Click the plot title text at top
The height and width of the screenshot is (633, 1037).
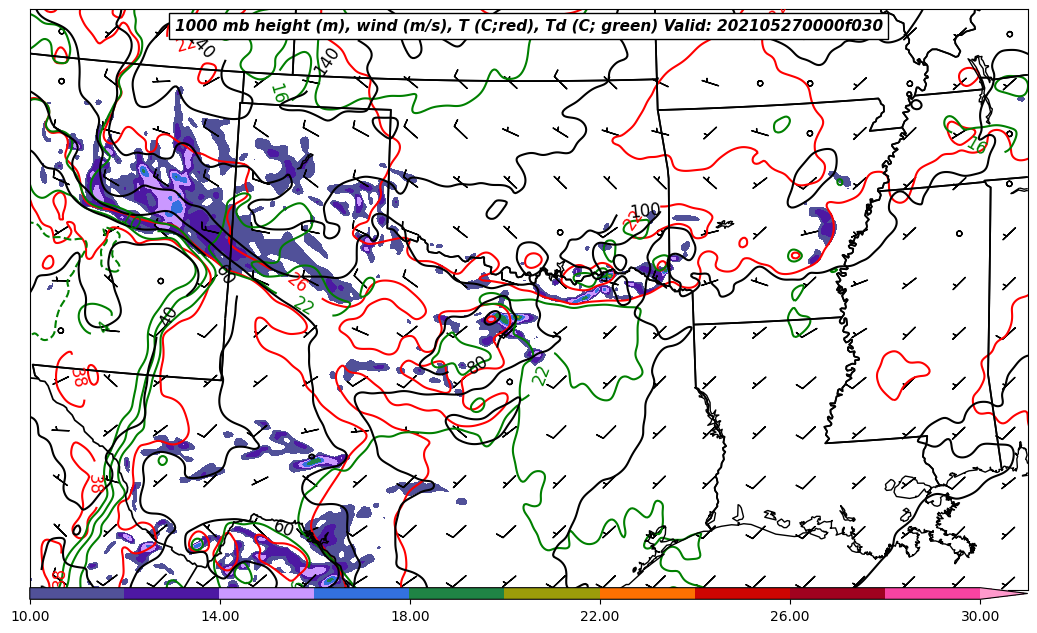[x=529, y=26]
